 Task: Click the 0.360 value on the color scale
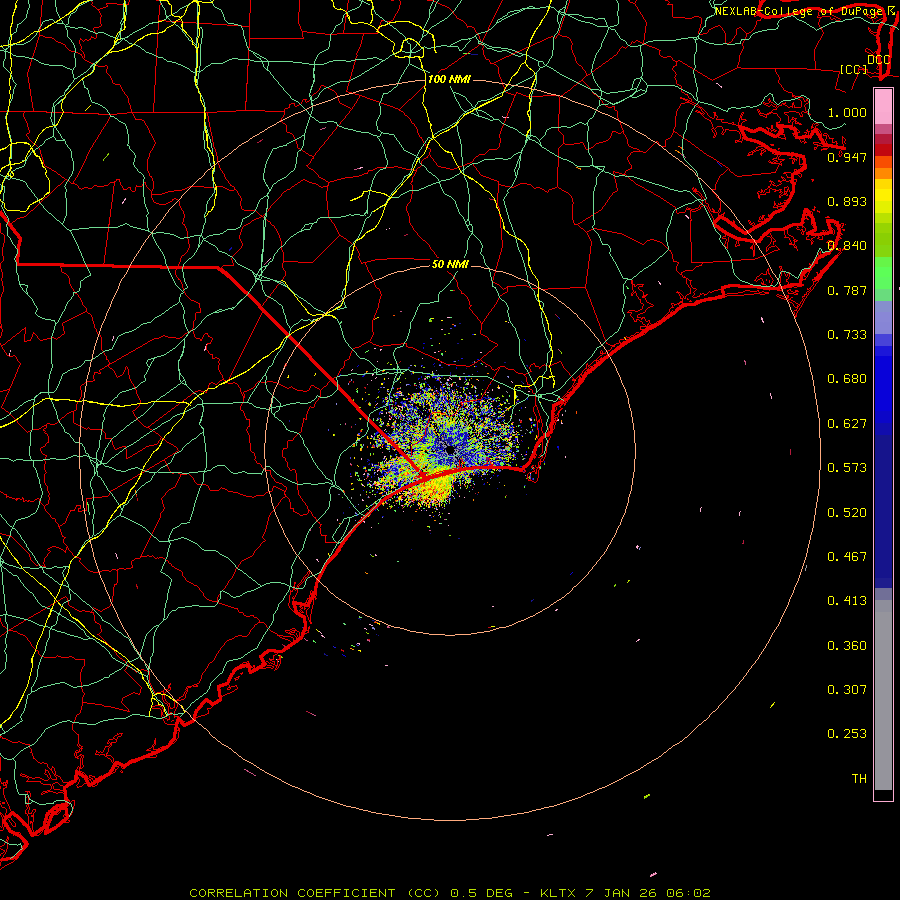point(847,646)
